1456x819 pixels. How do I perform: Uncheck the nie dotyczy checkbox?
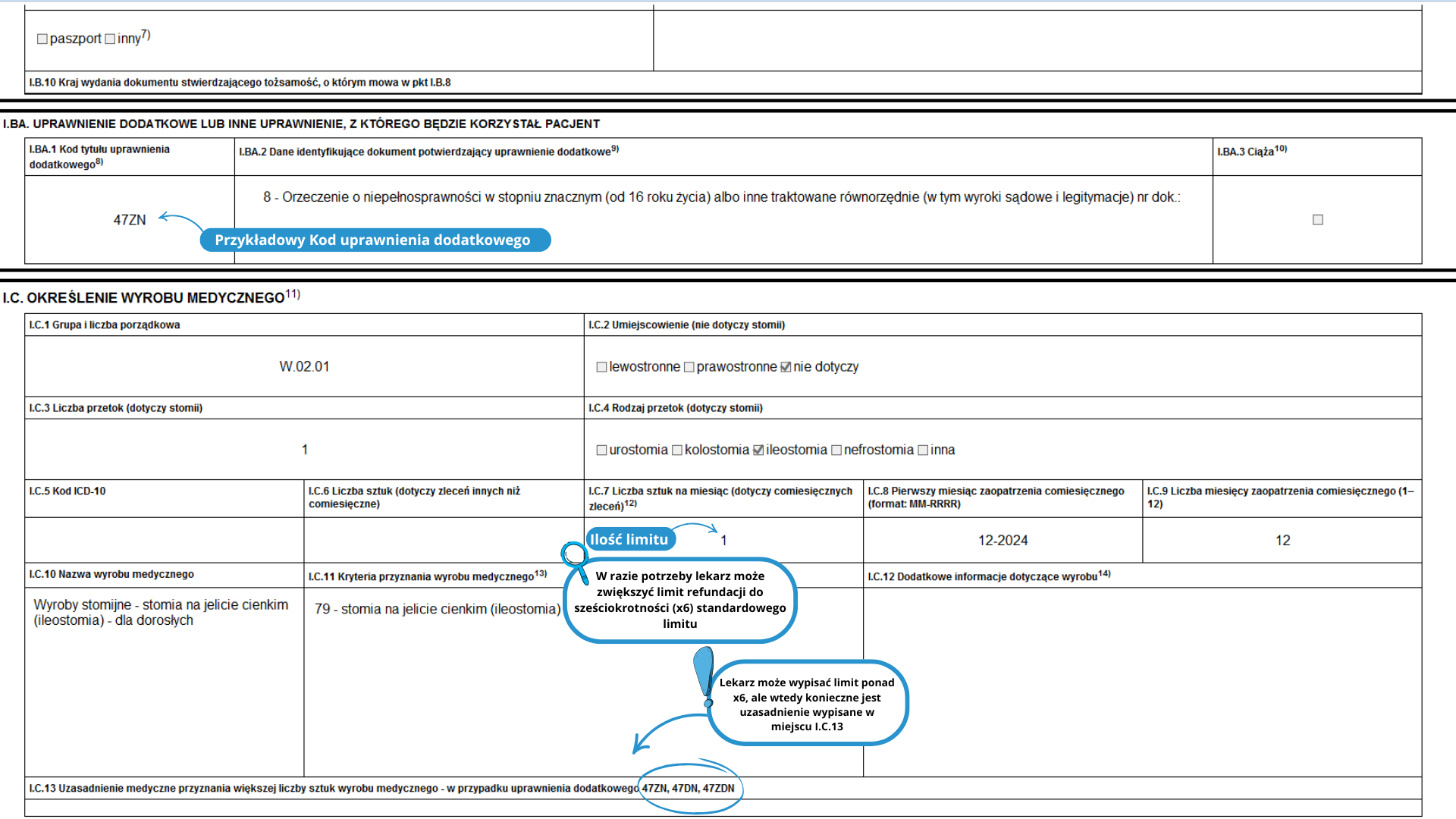coord(786,367)
